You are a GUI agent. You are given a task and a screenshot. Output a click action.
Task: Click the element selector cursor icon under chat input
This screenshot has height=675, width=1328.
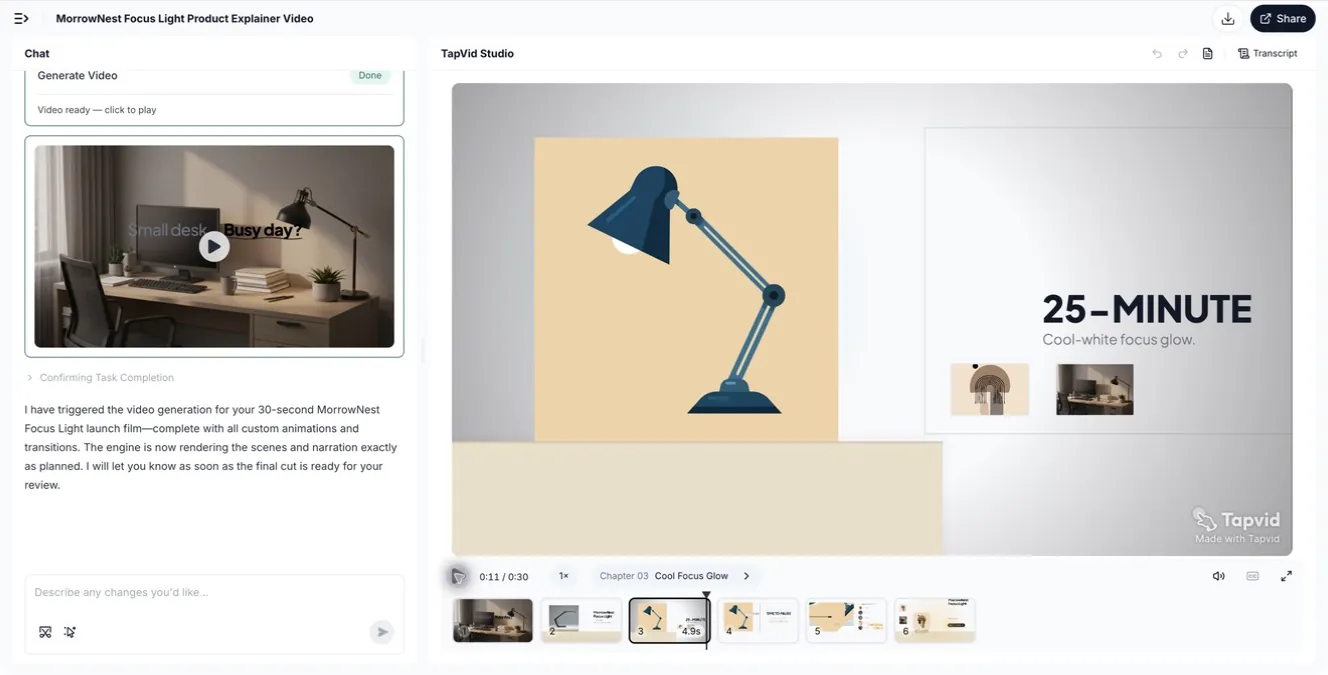tap(70, 632)
